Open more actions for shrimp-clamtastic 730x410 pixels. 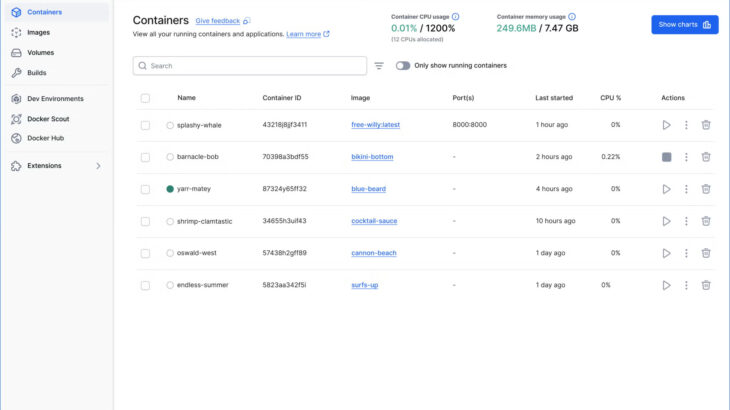point(686,222)
